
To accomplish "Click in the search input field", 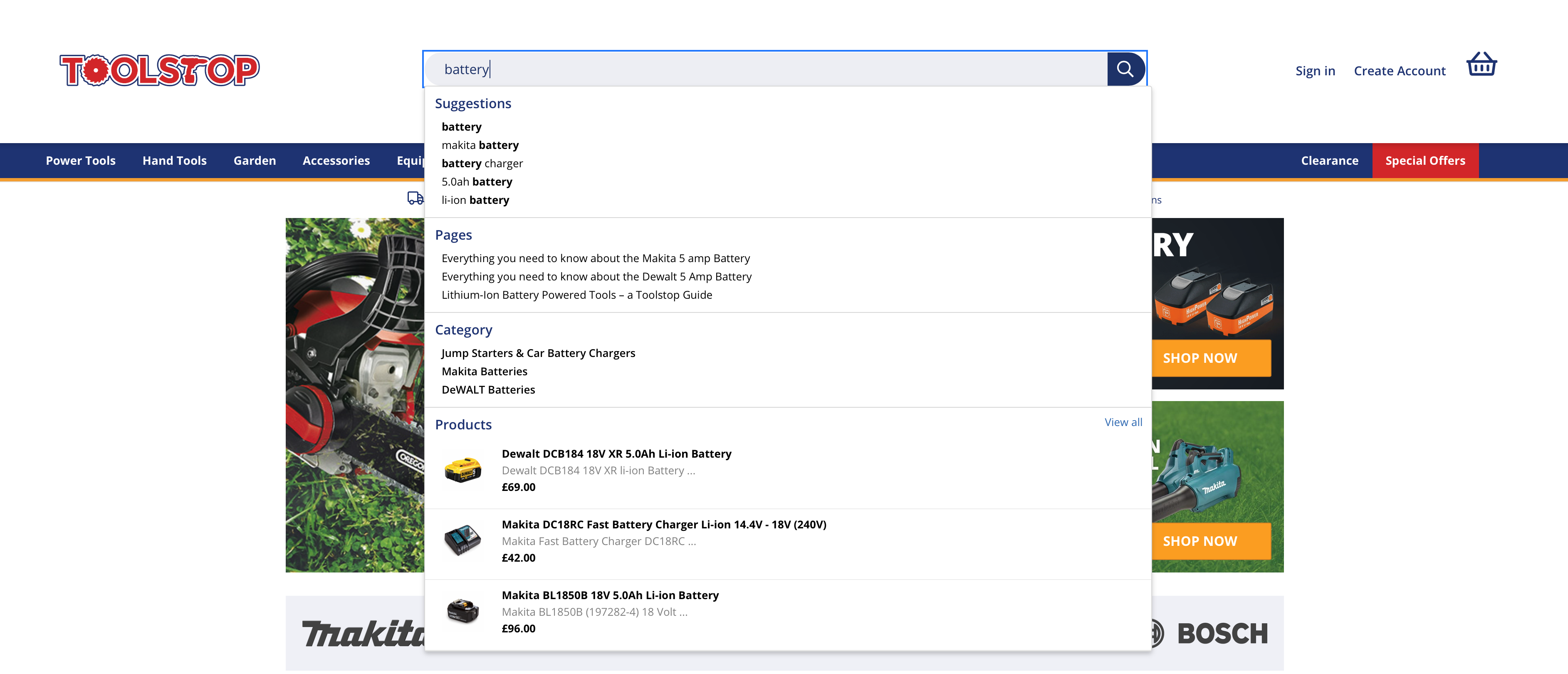I will click(x=761, y=69).
